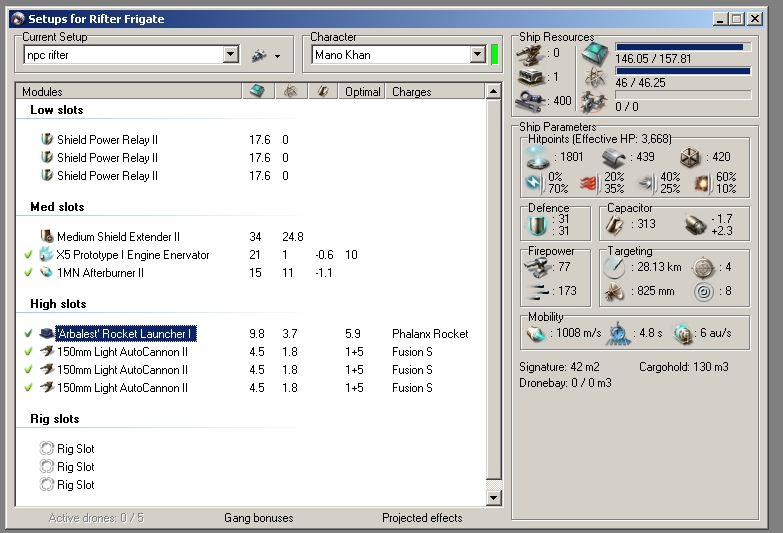783x533 pixels.
Task: Click the targeting range icon
Action: (x=614, y=268)
